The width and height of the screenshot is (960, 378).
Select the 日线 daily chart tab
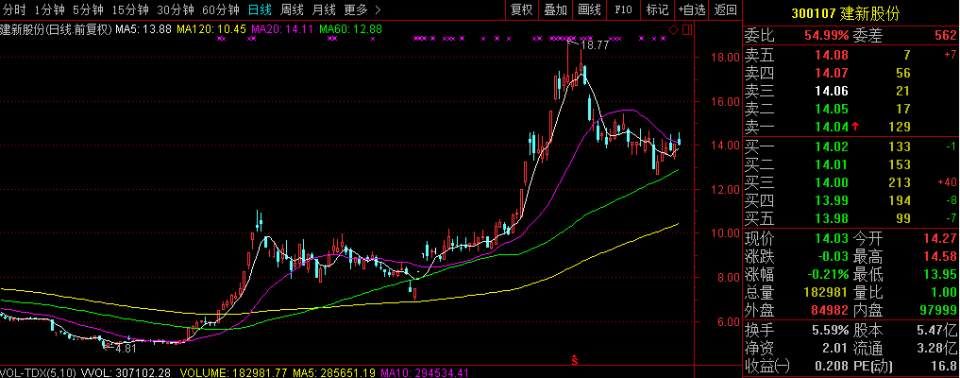(260, 10)
